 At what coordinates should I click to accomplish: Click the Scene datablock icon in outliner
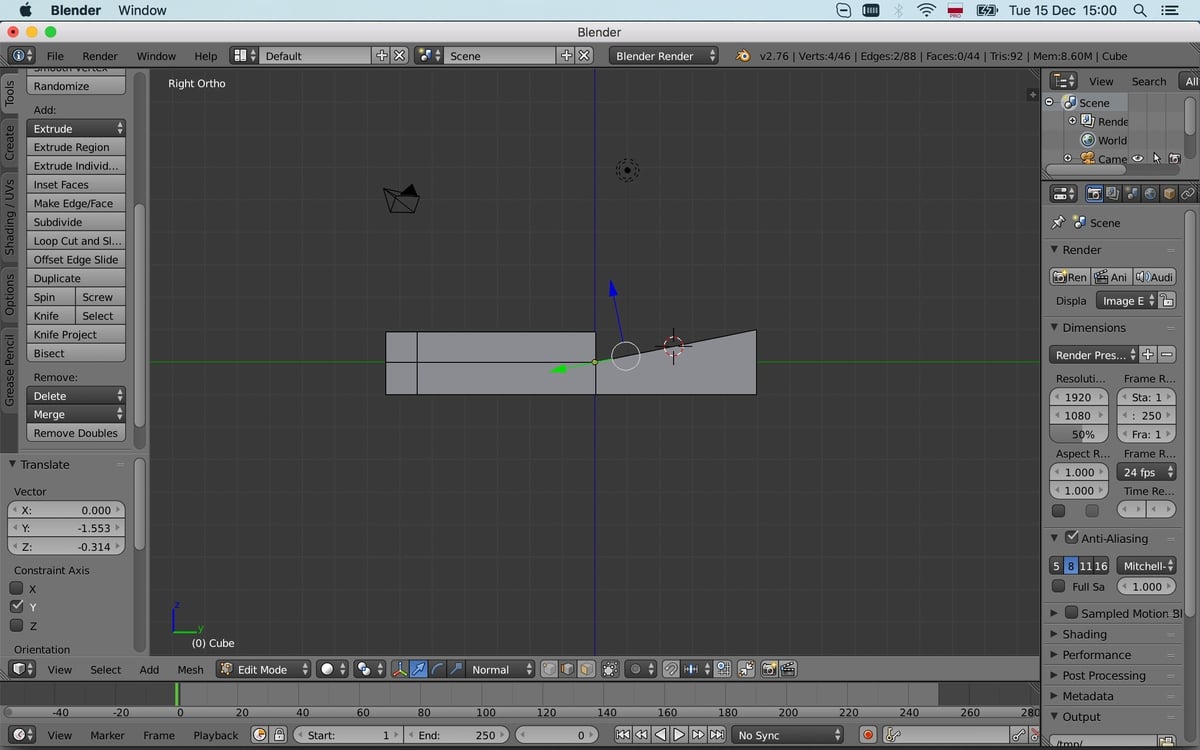(1070, 102)
